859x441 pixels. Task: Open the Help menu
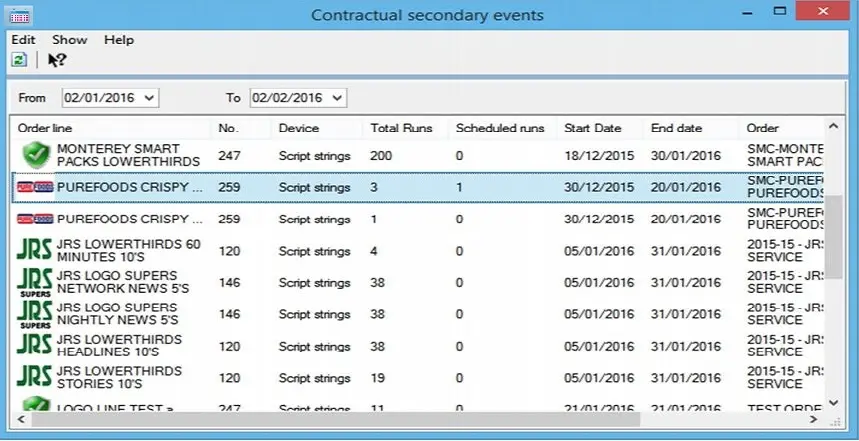click(119, 40)
